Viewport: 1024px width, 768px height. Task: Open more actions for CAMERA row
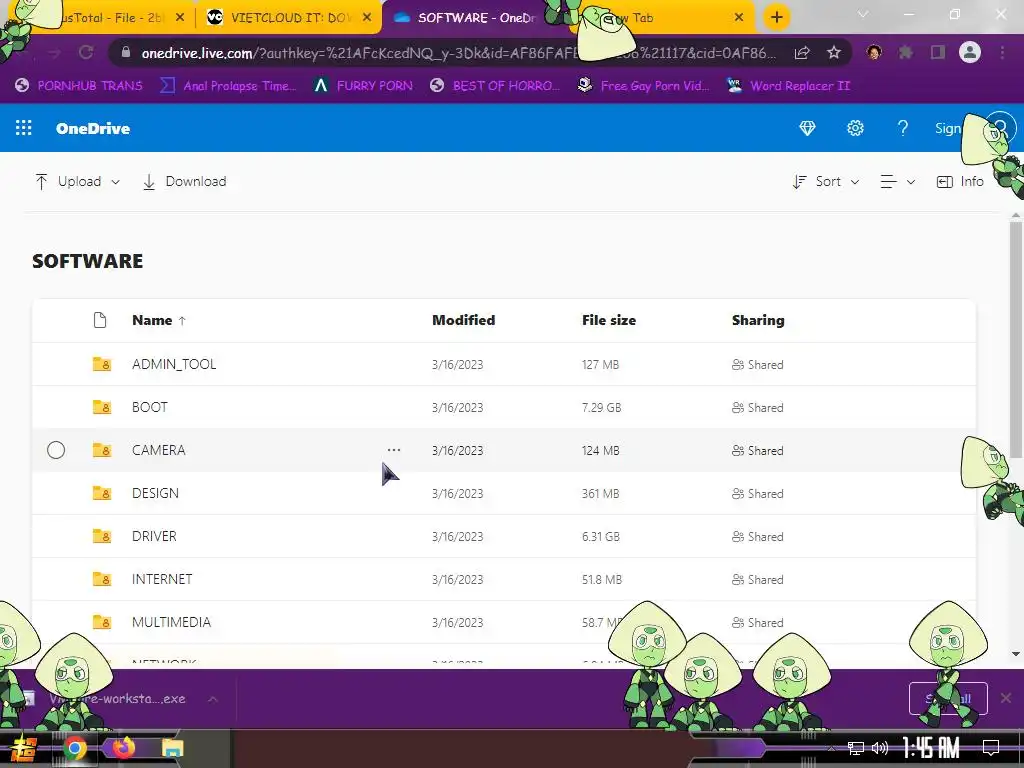(x=394, y=450)
